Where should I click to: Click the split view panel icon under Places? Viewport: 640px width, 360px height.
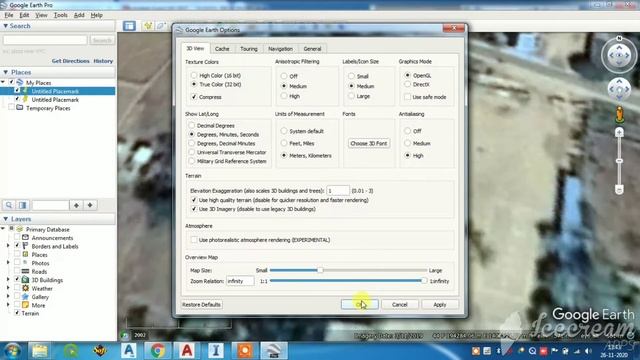pos(22,205)
